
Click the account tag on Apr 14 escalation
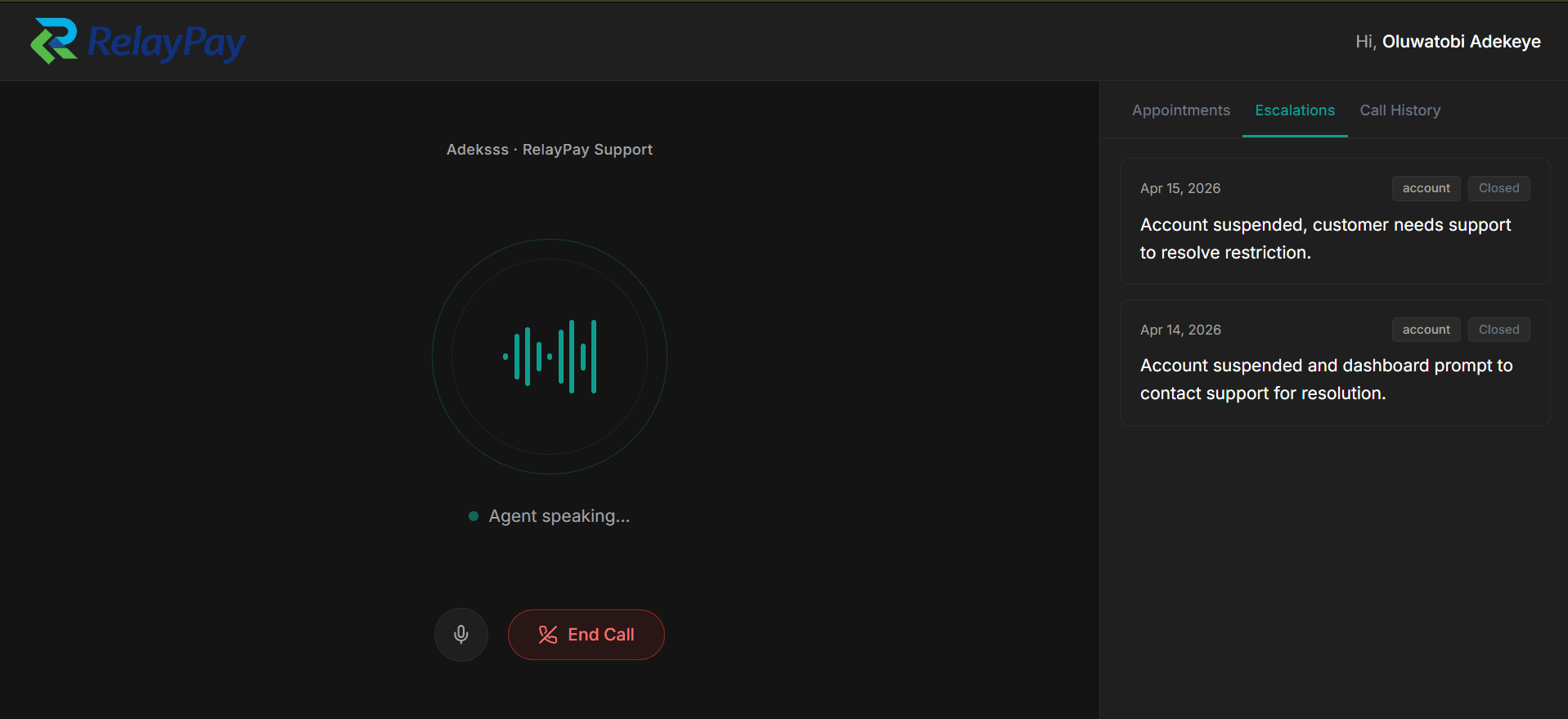pos(1426,330)
